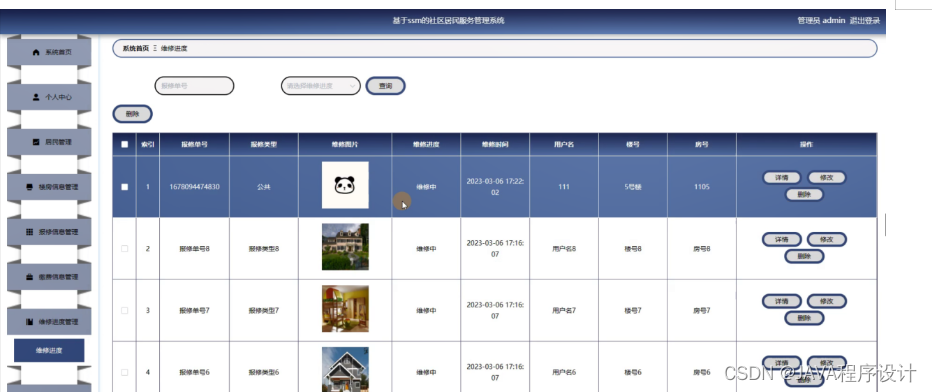Click 管理员 admin in the header
932x392 pixels.
coord(821,21)
